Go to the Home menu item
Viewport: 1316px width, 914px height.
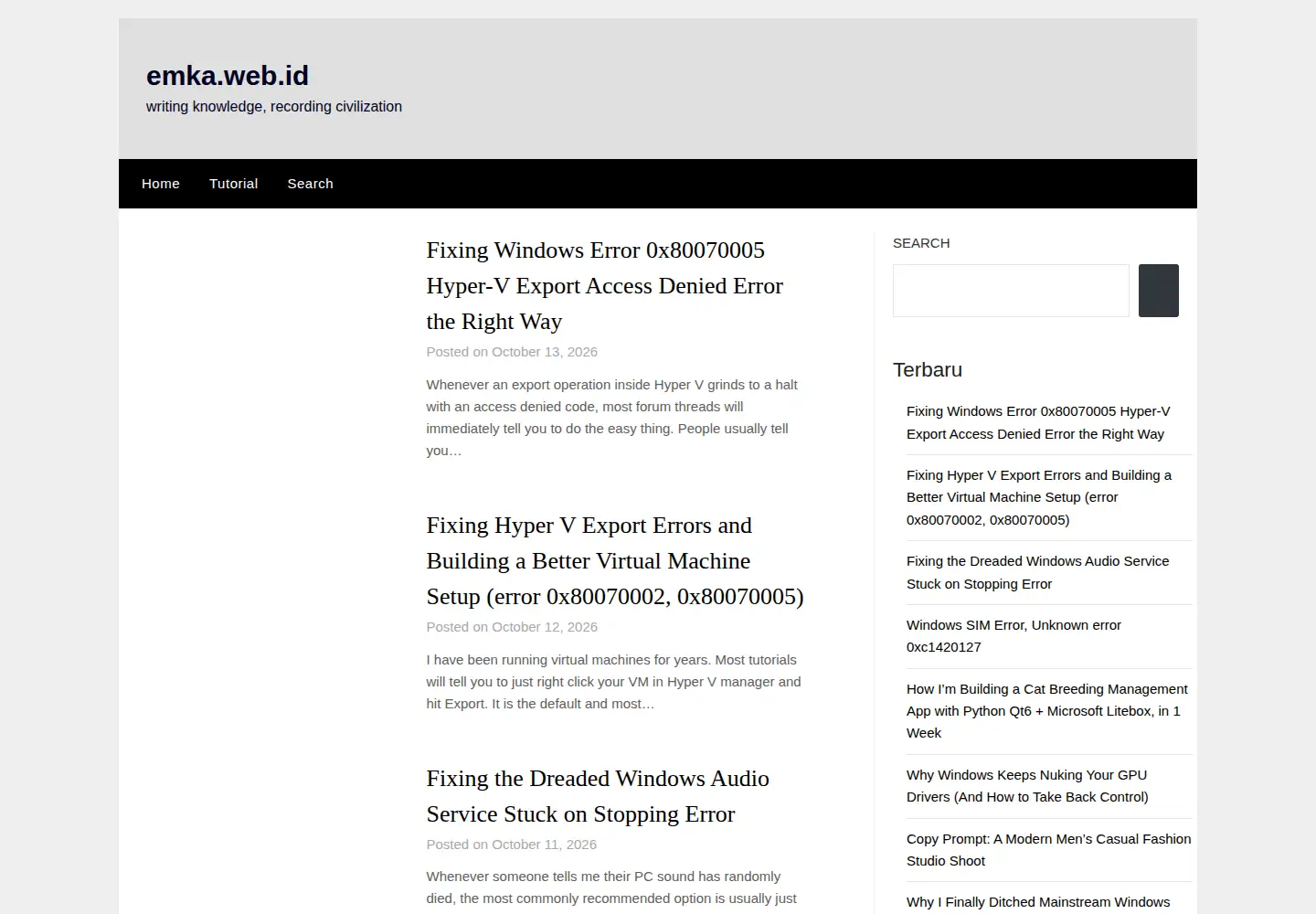coord(161,184)
